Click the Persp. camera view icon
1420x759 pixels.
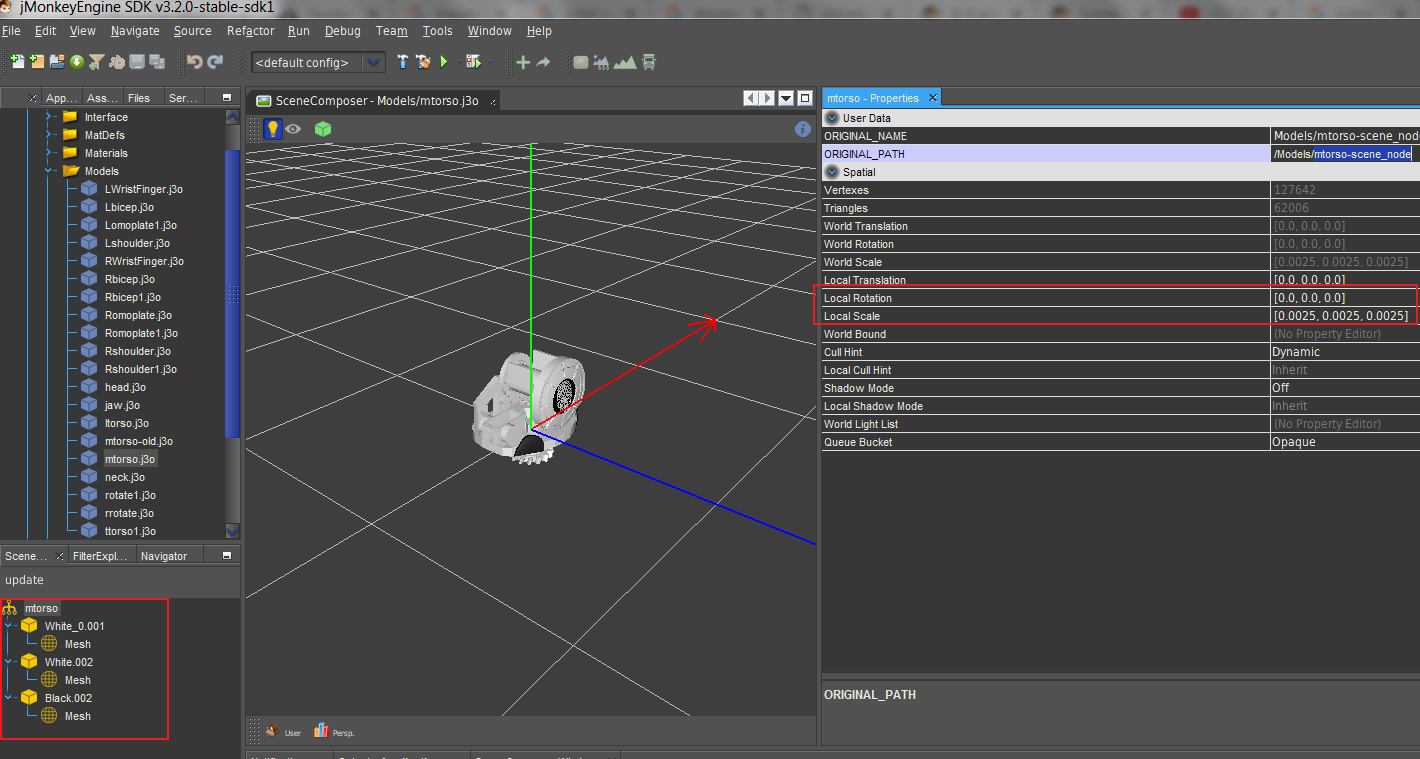point(321,731)
